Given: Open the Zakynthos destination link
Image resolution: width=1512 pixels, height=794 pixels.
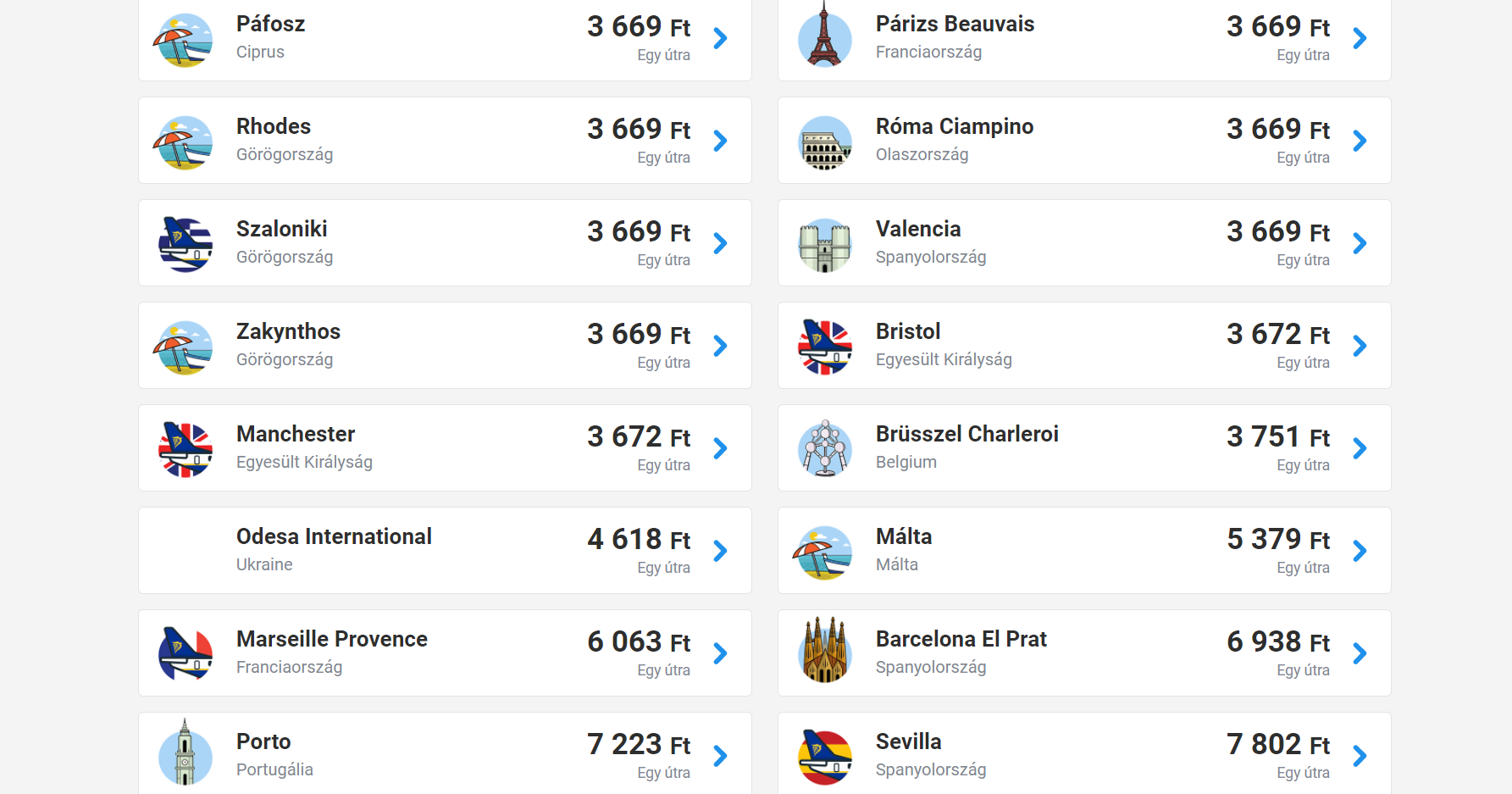Looking at the screenshot, I should (x=288, y=331).
